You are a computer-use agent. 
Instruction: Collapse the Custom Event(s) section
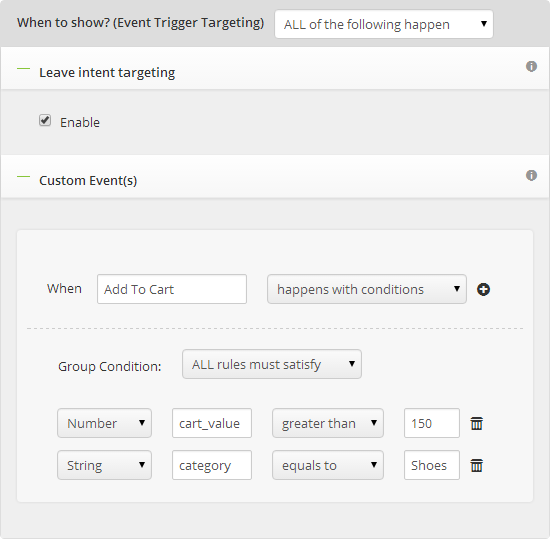pos(24,177)
